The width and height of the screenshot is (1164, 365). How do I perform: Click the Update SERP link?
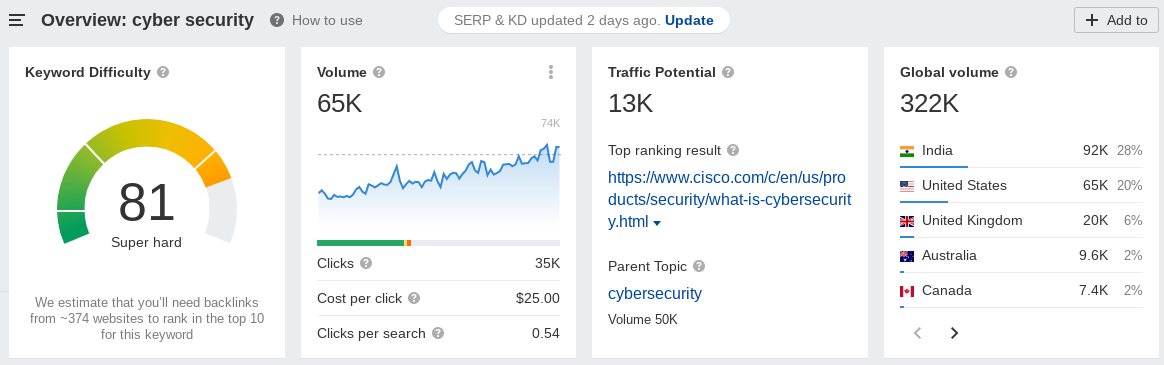click(689, 20)
